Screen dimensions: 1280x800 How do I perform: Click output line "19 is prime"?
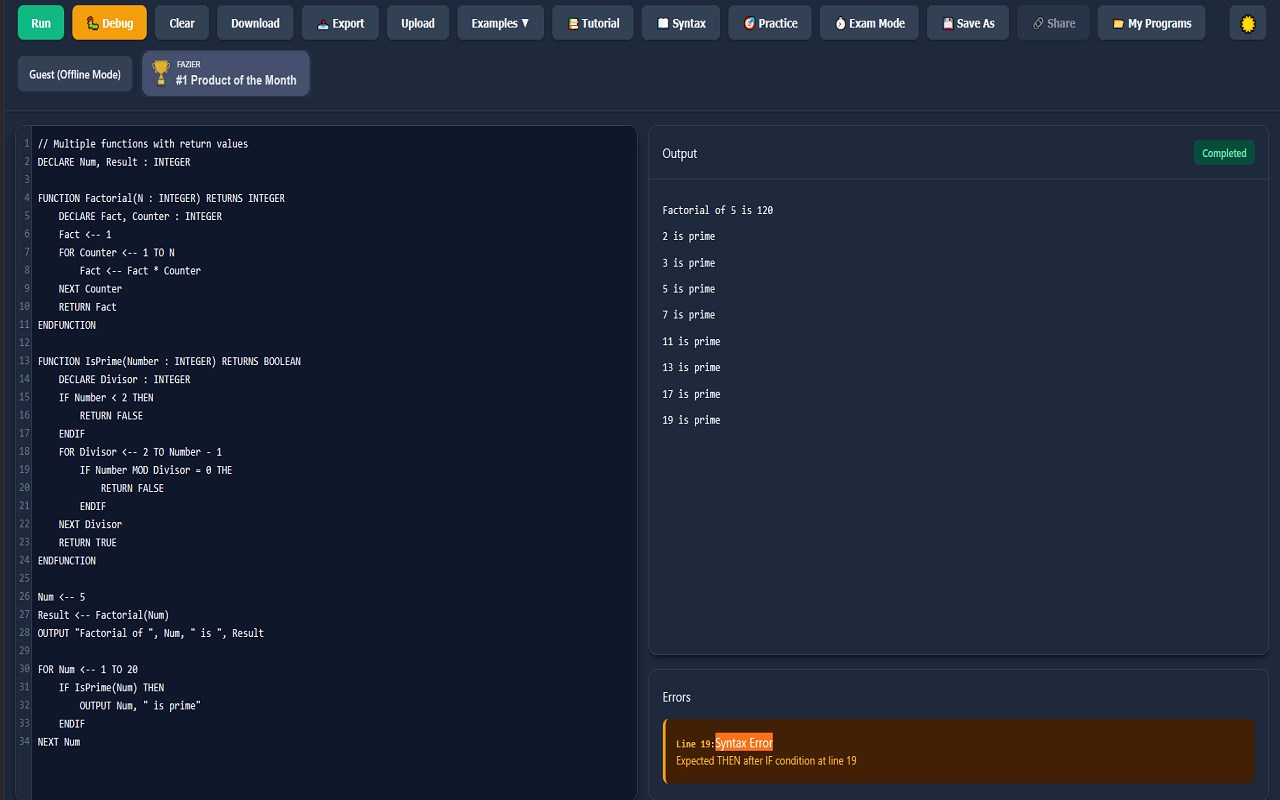pyautogui.click(x=691, y=420)
